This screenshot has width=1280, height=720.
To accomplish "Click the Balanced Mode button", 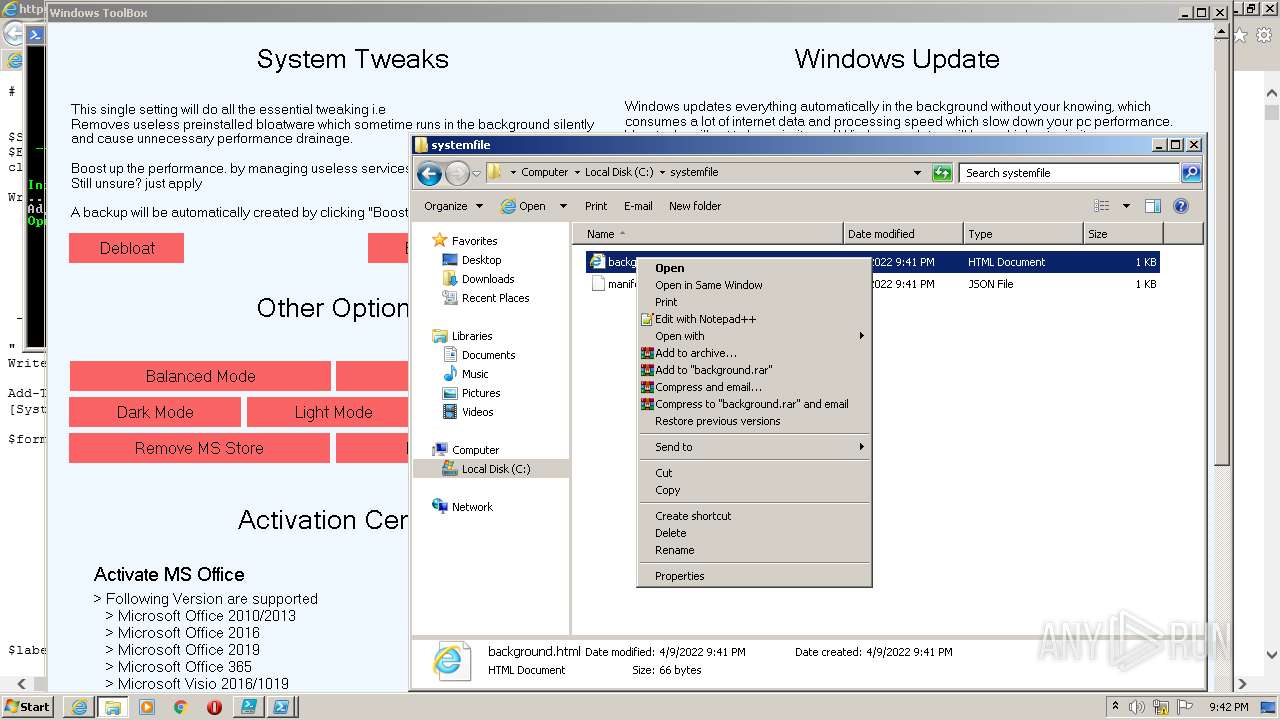I will [x=200, y=376].
